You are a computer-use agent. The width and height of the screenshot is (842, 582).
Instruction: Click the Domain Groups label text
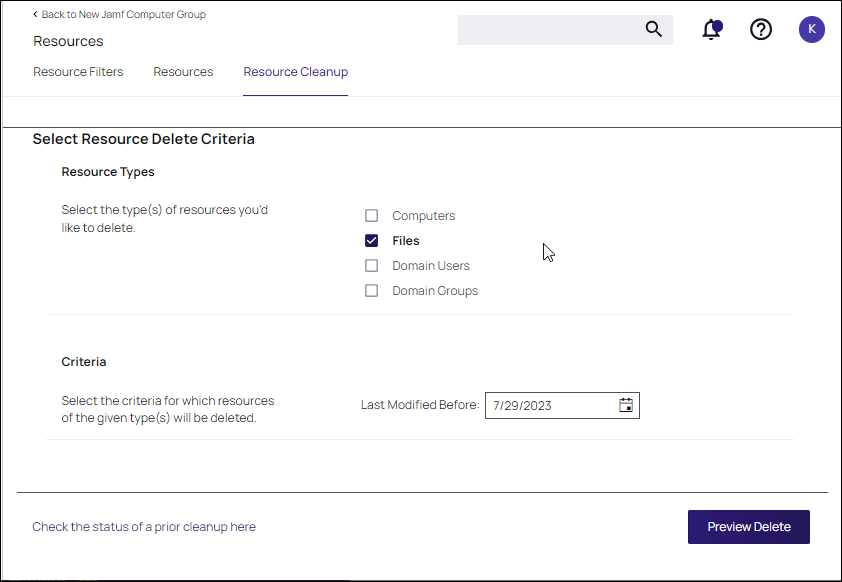[x=435, y=291]
